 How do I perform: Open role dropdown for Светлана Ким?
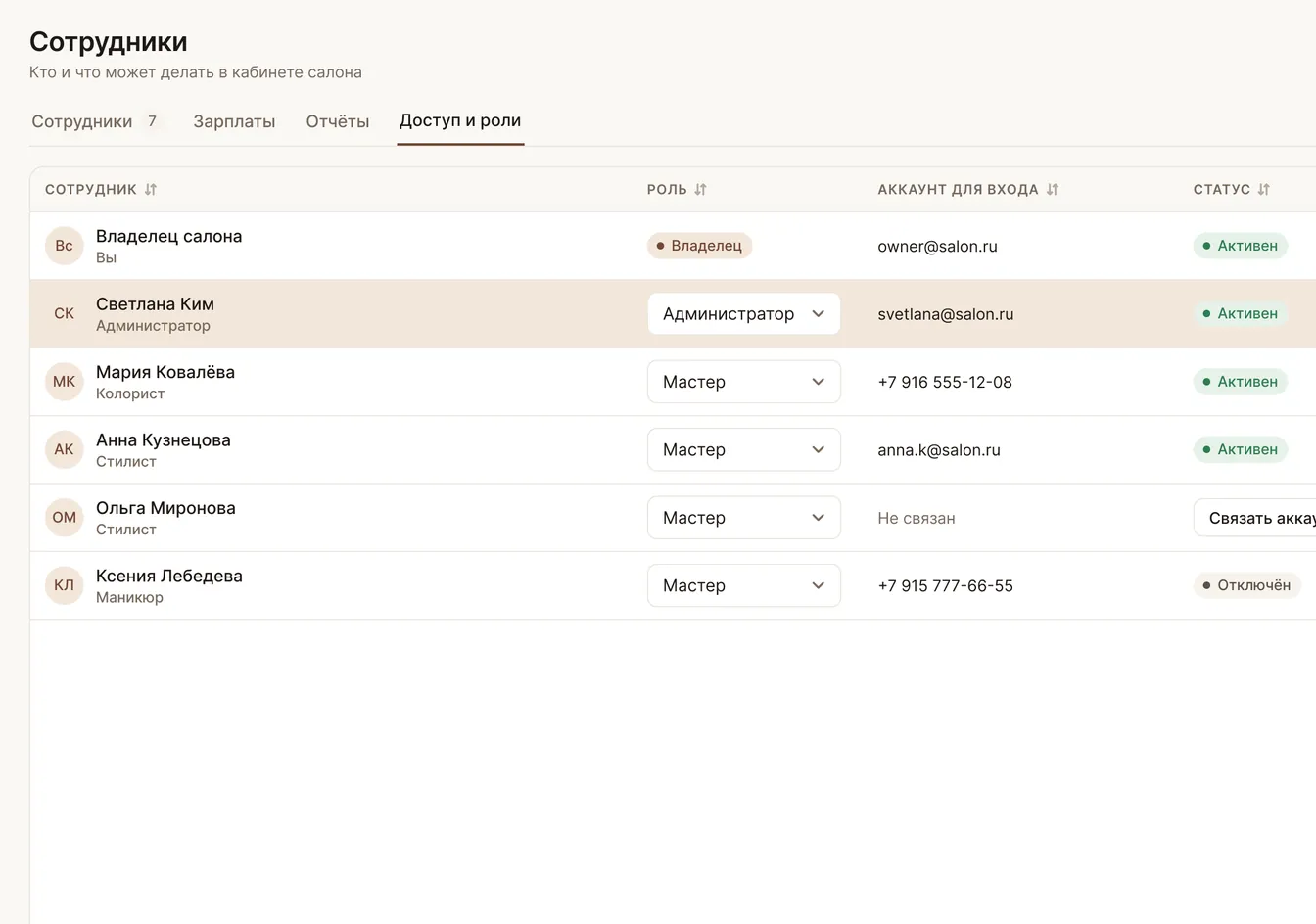pos(744,314)
